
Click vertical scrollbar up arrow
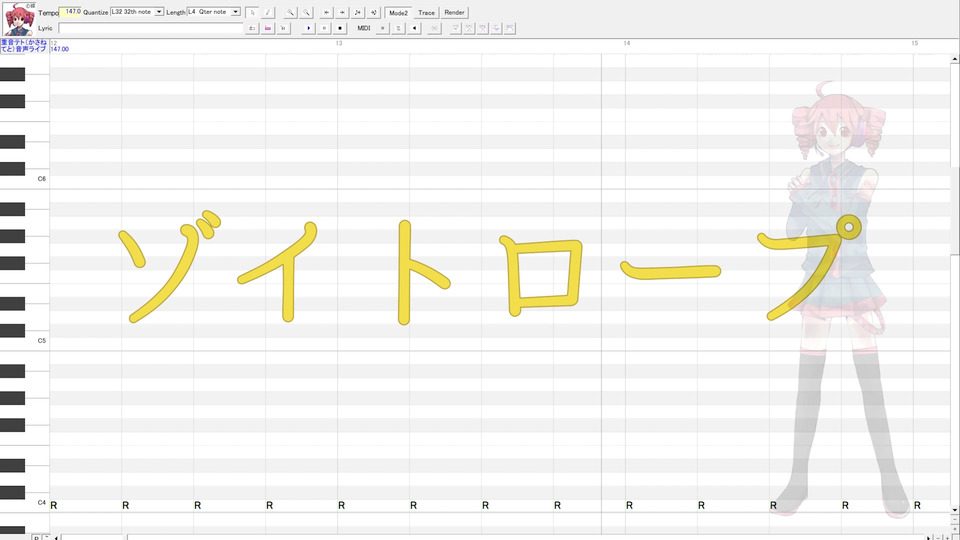(954, 59)
